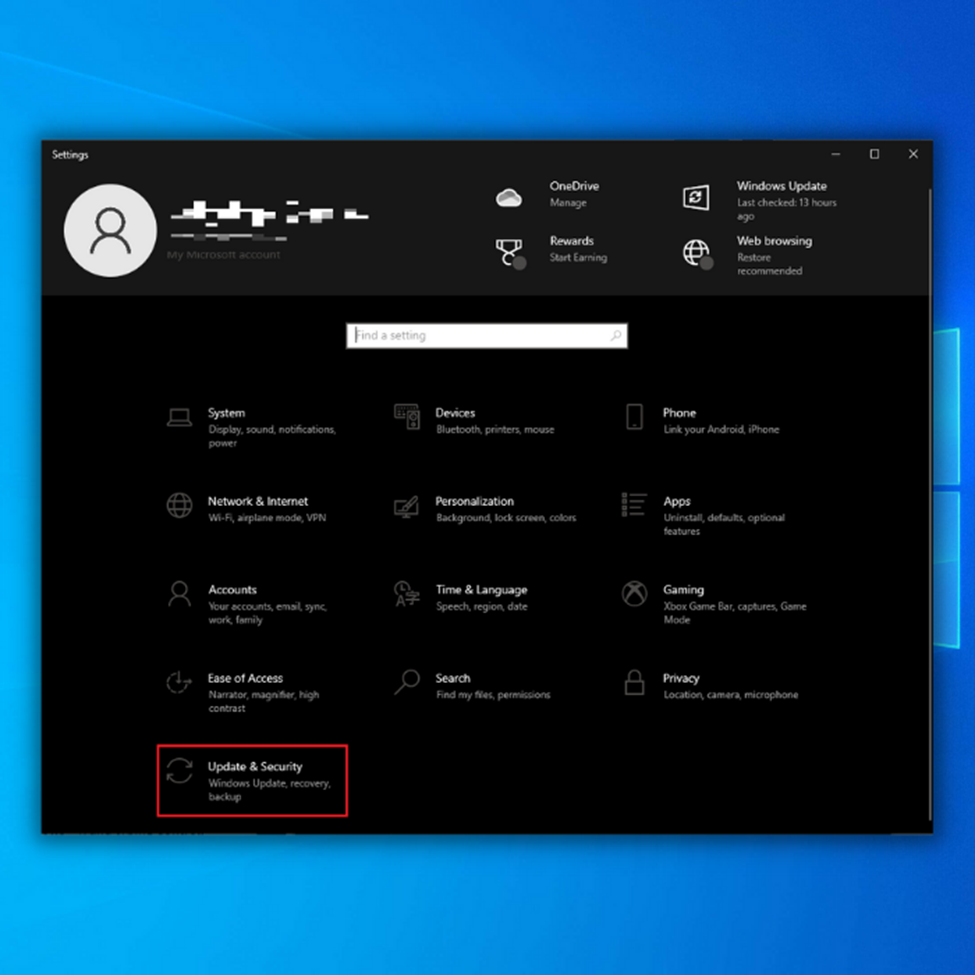
Task: Click 'Your accounts, email, sync' description
Action: tap(267, 612)
